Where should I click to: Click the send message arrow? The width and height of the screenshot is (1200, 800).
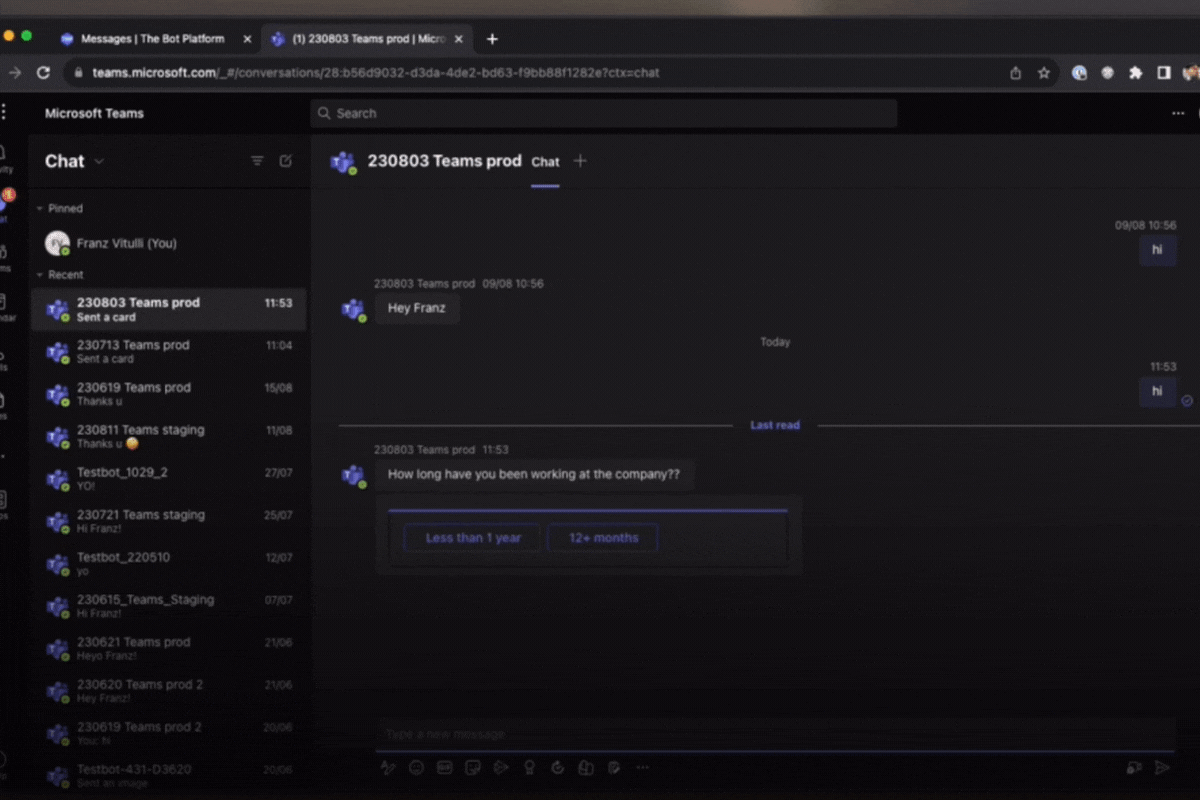point(1162,768)
